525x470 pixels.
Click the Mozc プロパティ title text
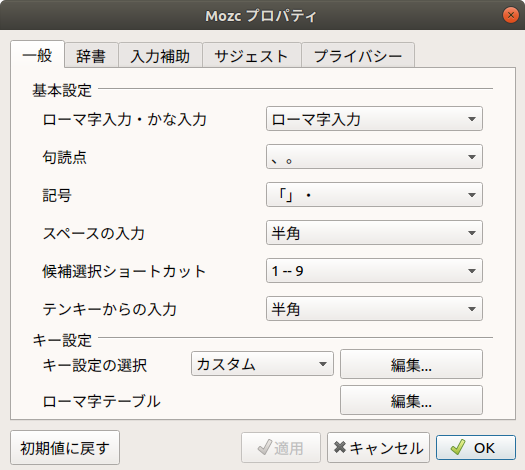[261, 16]
